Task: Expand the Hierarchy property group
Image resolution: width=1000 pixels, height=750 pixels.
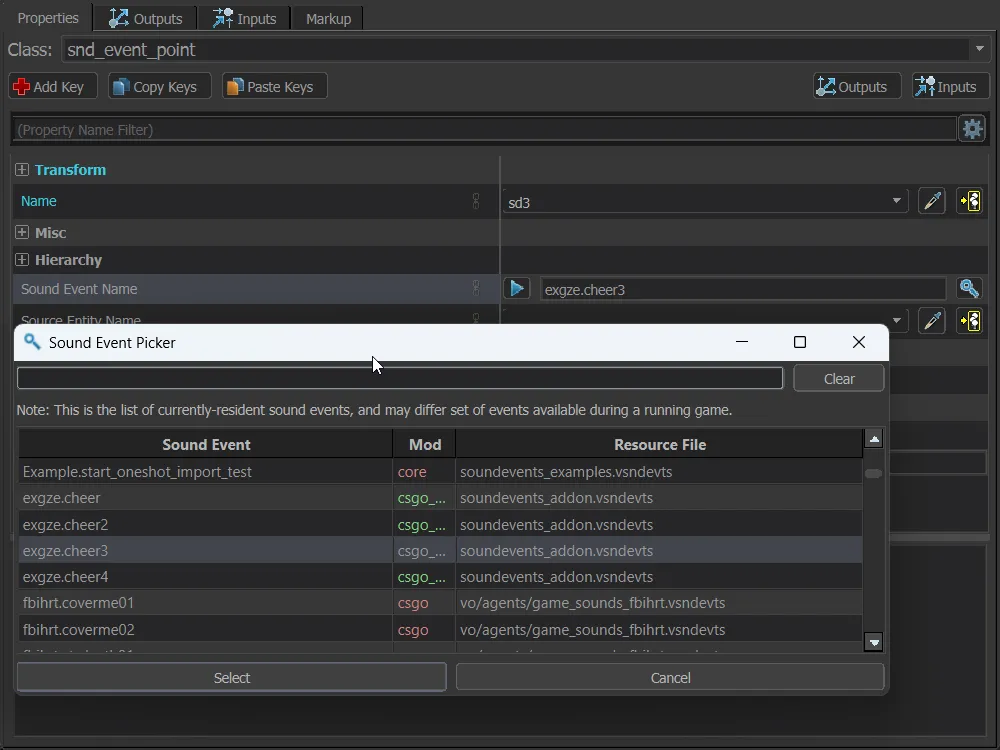Action: 22,260
